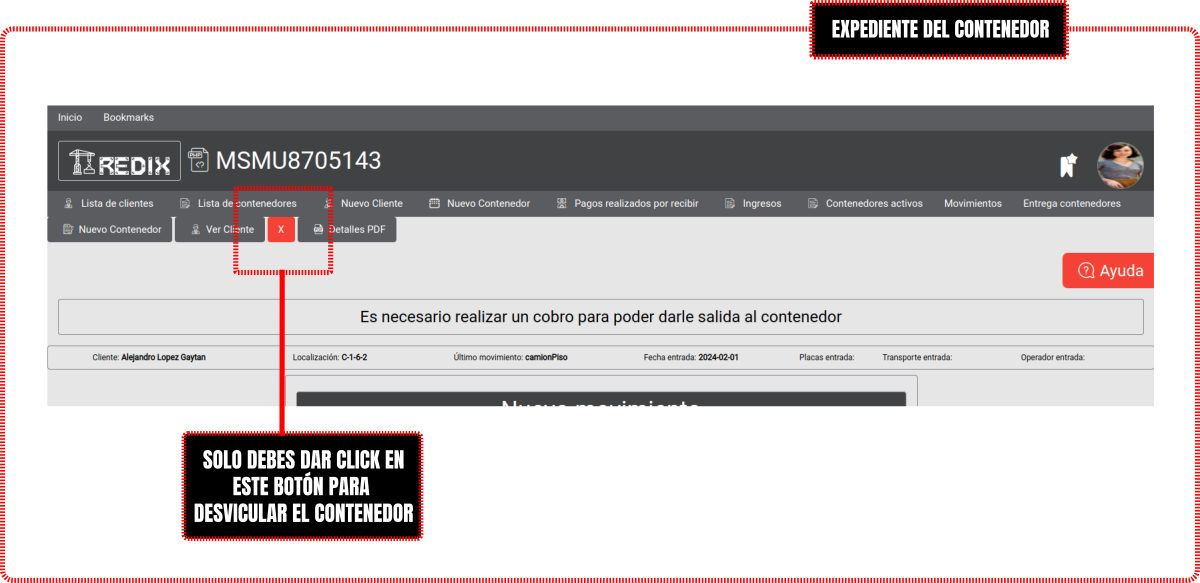Open the PDF icon beside MSMU8705143

[198, 161]
